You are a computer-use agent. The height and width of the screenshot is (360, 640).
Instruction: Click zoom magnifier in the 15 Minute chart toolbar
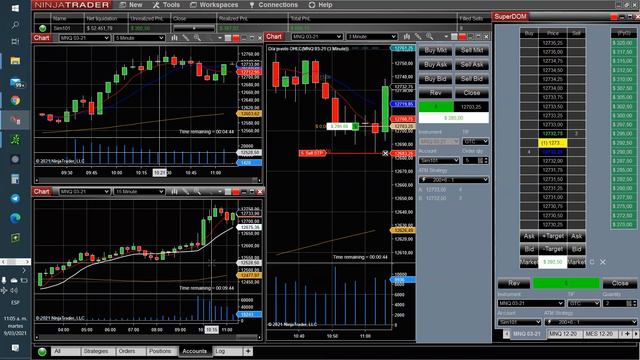click(197, 191)
